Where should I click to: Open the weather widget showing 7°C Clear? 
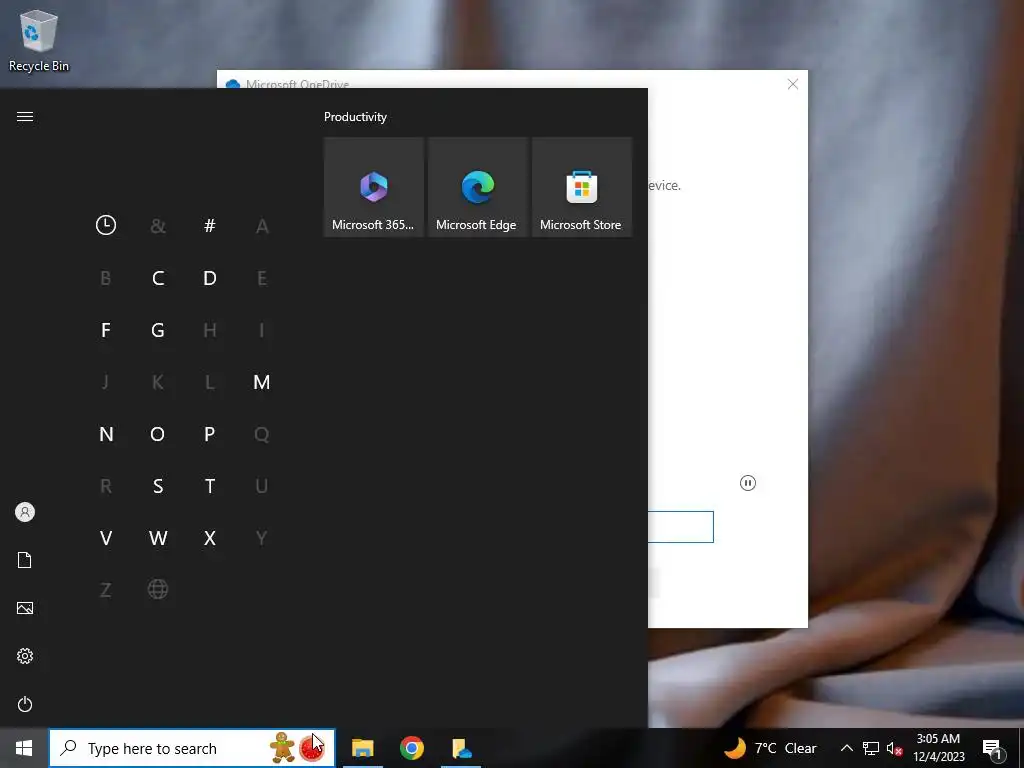pyautogui.click(x=771, y=748)
